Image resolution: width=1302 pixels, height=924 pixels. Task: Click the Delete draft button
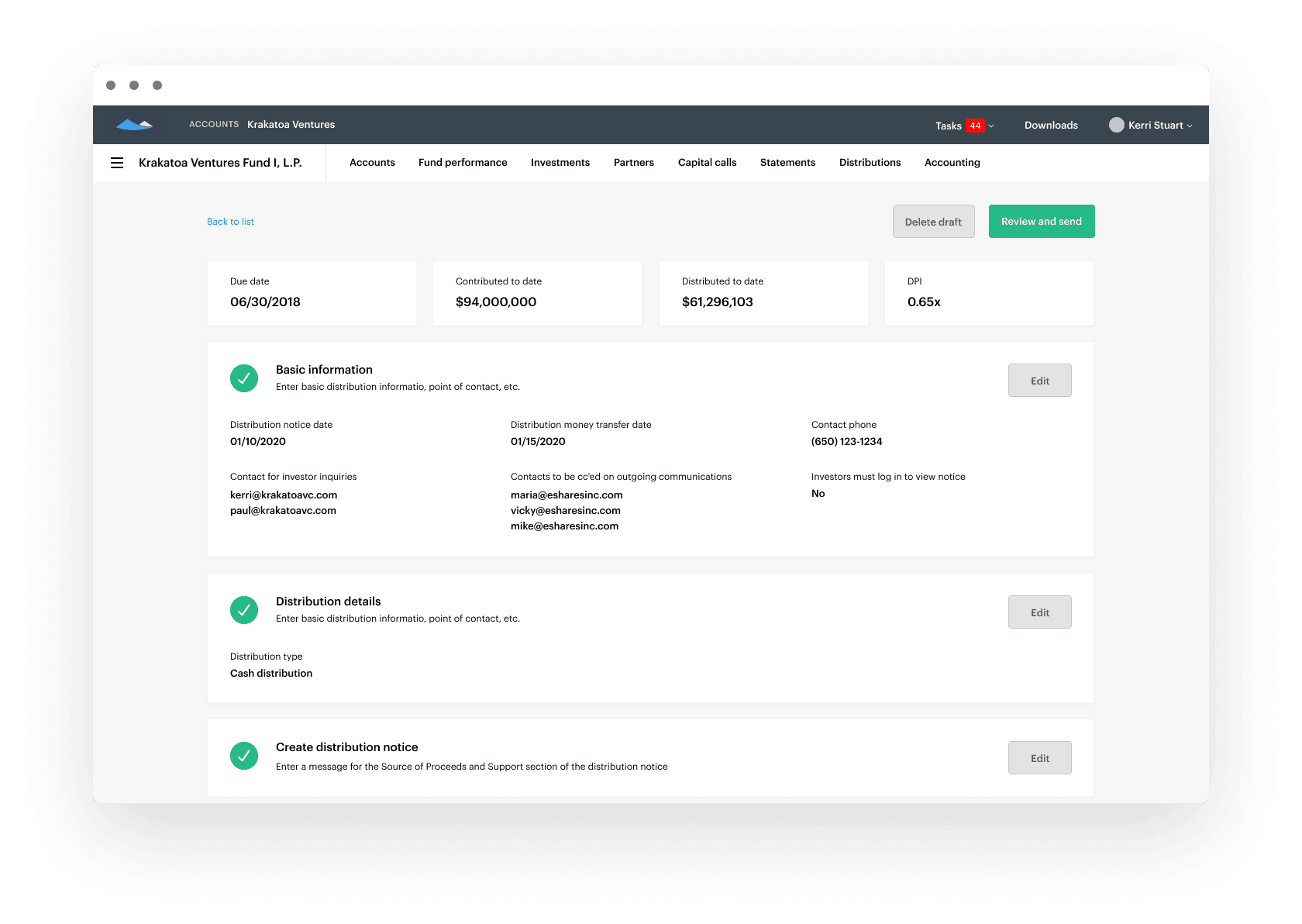[933, 221]
